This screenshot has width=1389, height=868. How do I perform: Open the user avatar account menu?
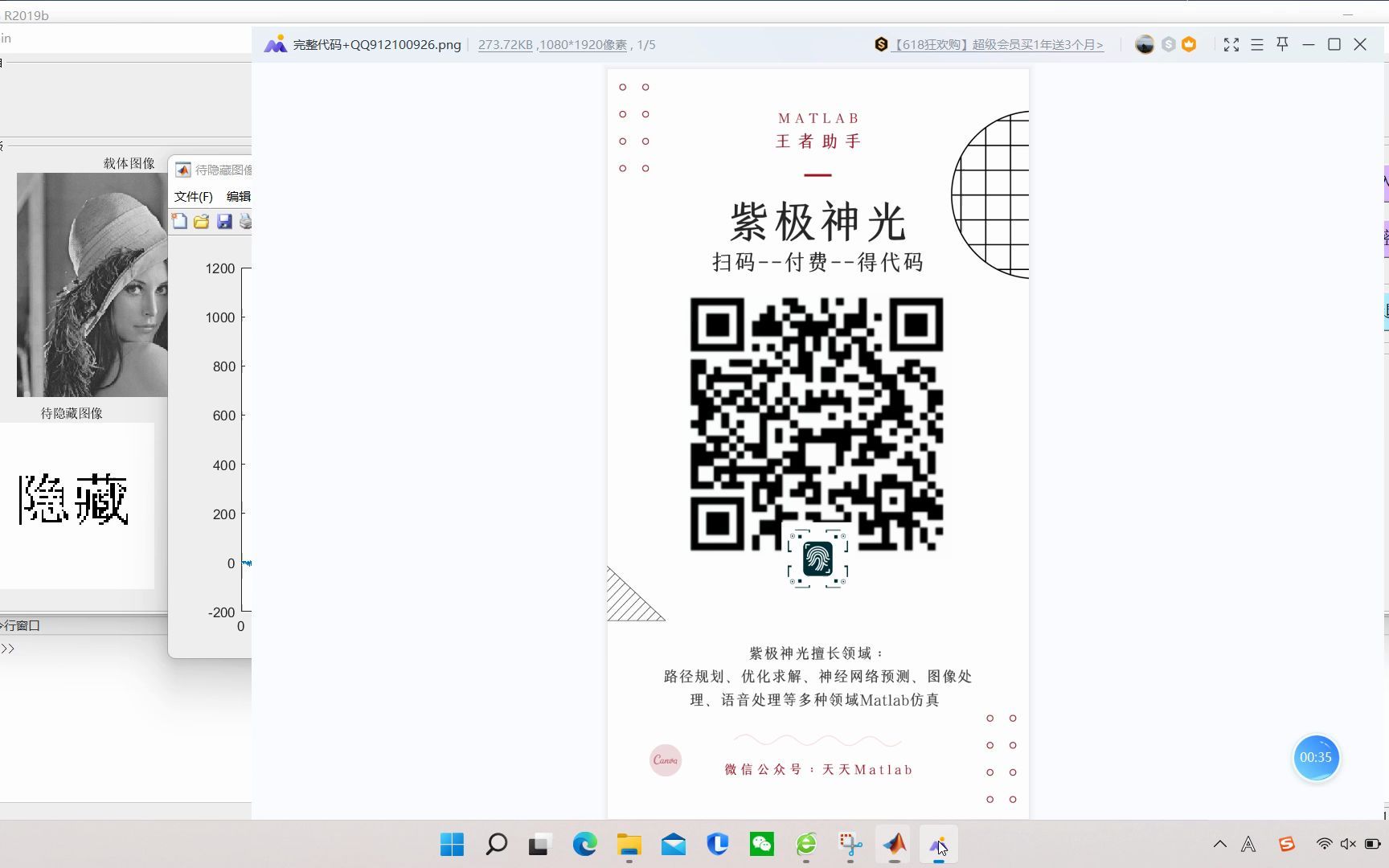(x=1144, y=44)
